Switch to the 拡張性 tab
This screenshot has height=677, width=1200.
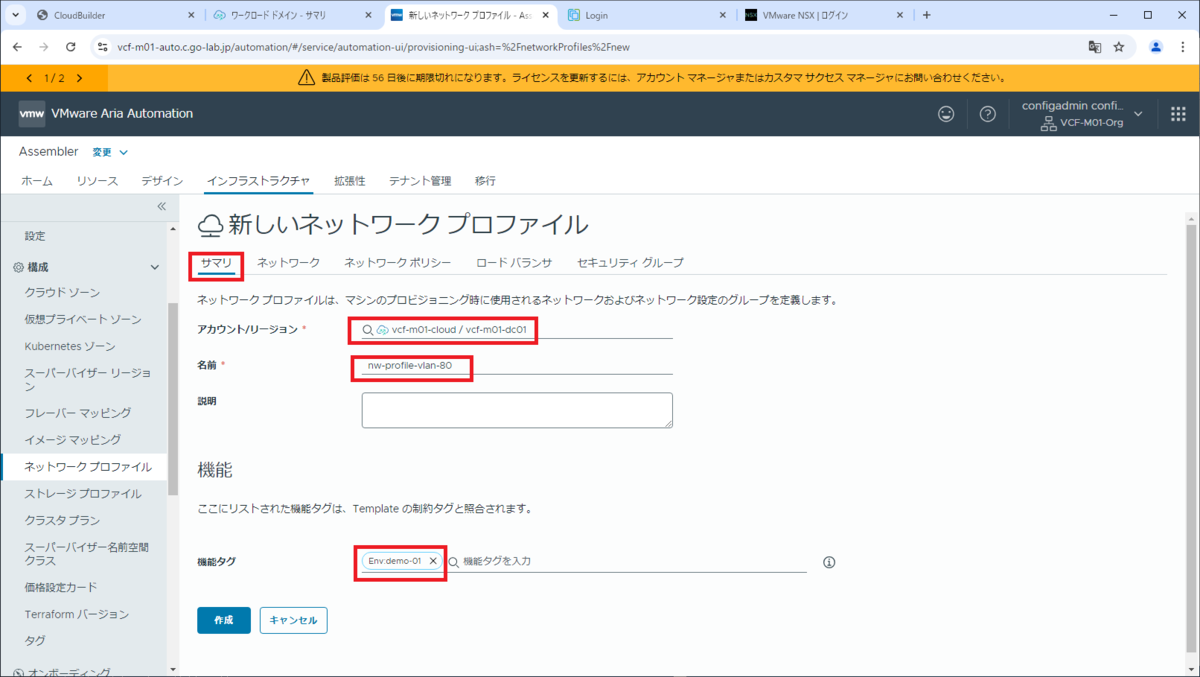point(350,181)
